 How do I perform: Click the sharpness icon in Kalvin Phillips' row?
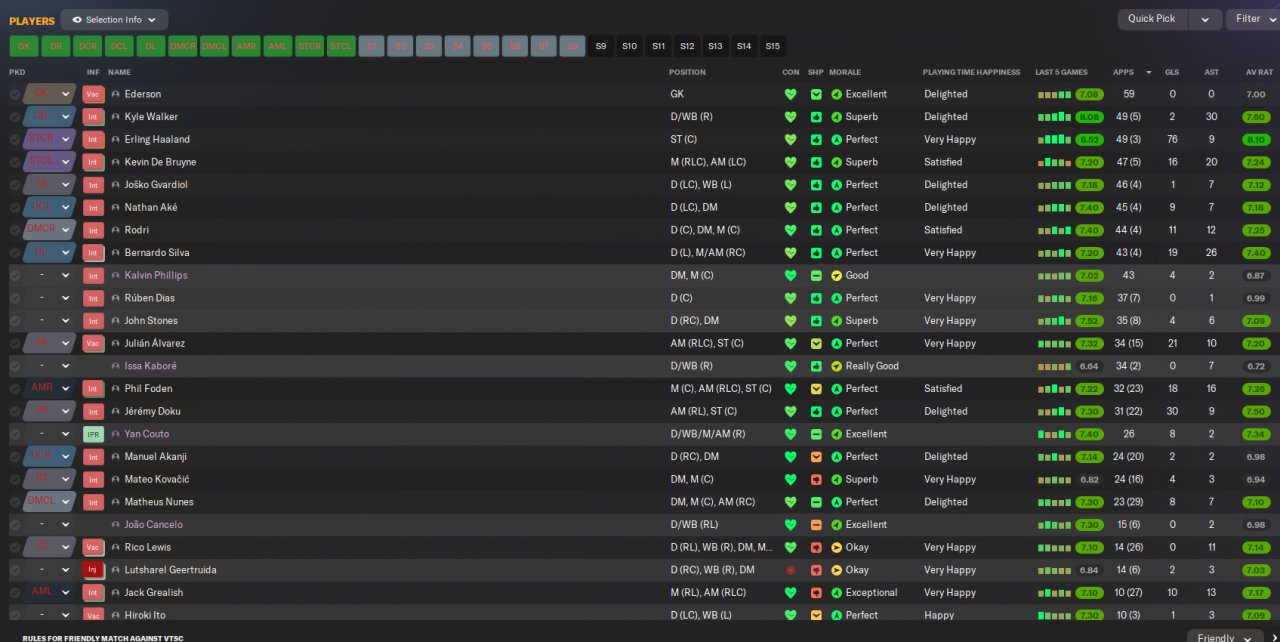click(x=816, y=275)
